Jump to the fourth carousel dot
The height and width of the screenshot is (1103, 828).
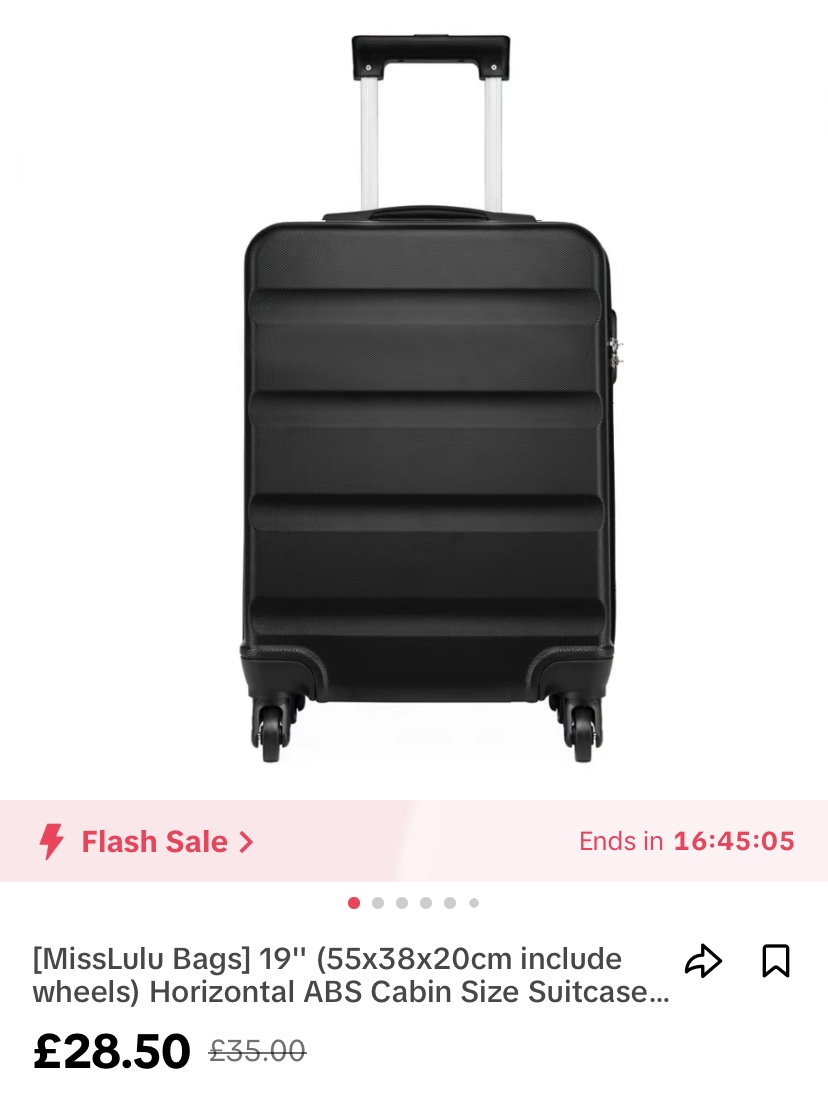[x=426, y=903]
